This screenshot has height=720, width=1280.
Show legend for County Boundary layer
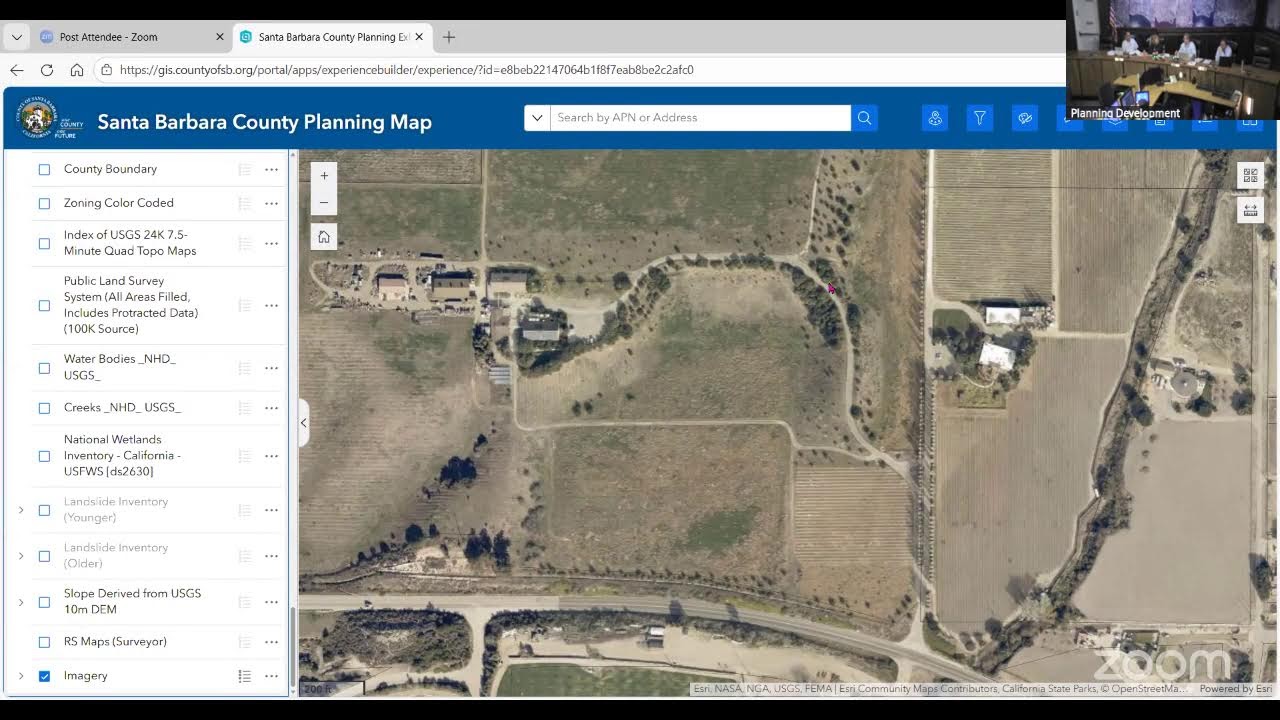[x=244, y=170]
